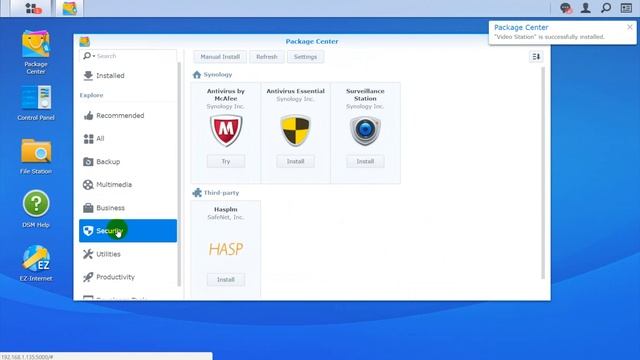Click the Antivirus Essential title
The width and height of the screenshot is (640, 360).
pyautogui.click(x=296, y=91)
